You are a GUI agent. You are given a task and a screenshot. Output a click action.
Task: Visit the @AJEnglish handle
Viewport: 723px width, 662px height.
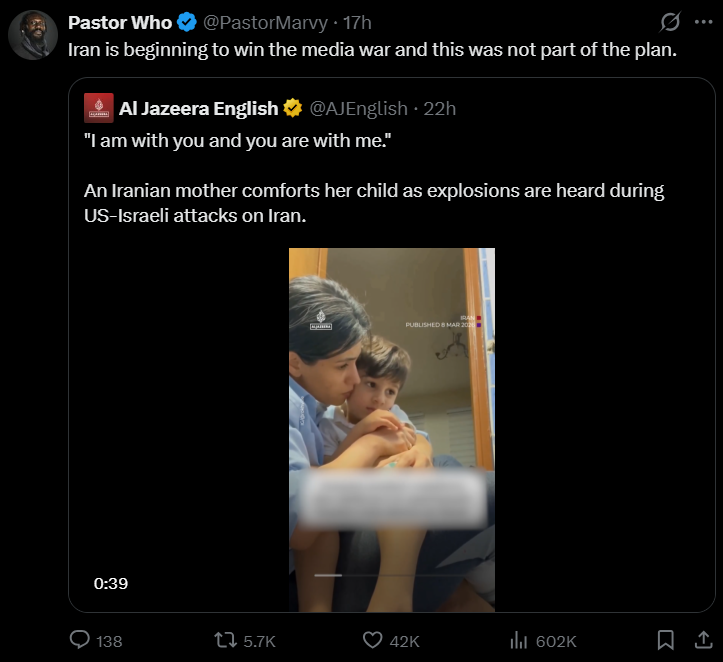click(358, 108)
